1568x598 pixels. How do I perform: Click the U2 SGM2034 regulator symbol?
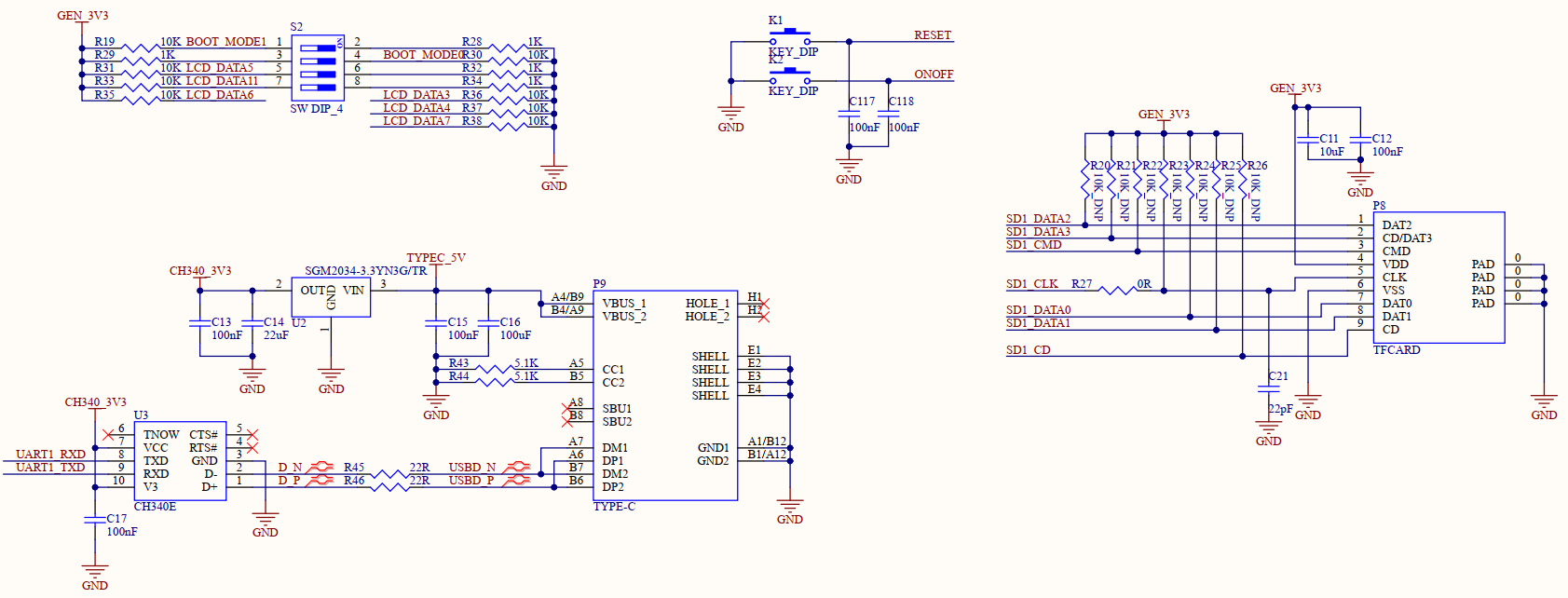point(331,298)
